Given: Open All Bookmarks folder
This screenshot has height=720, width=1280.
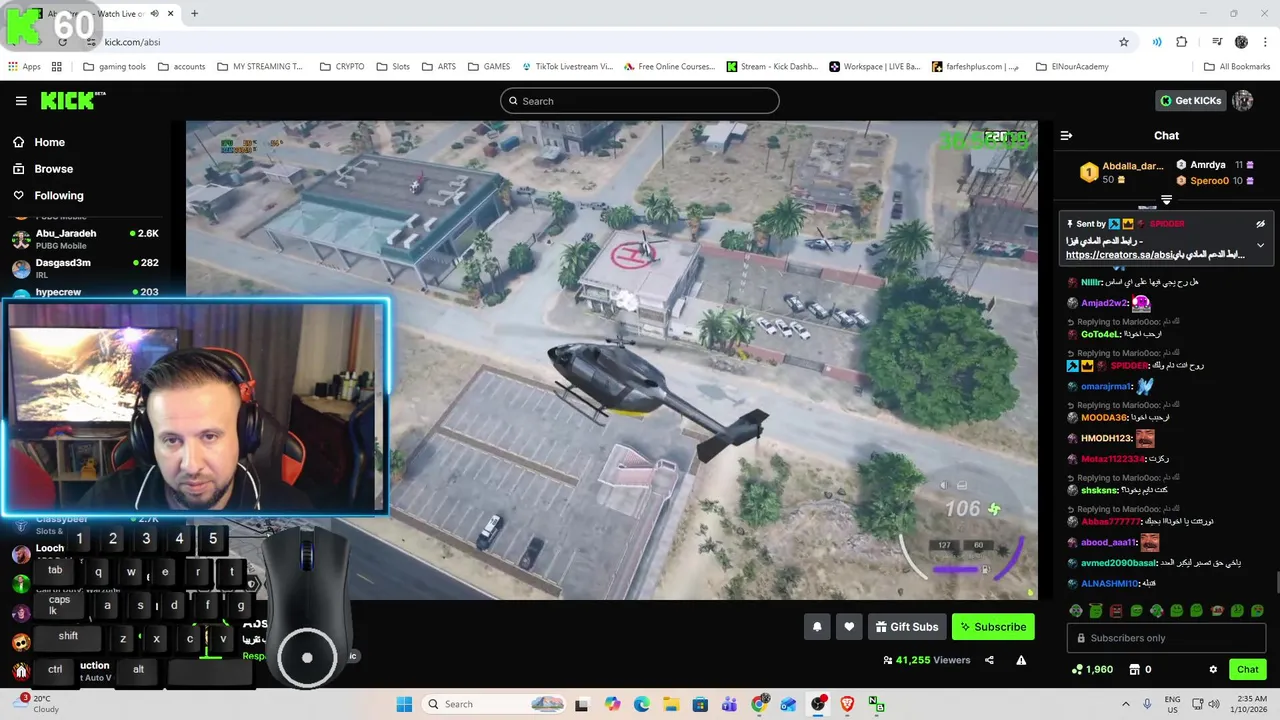Looking at the screenshot, I should coord(1237,67).
